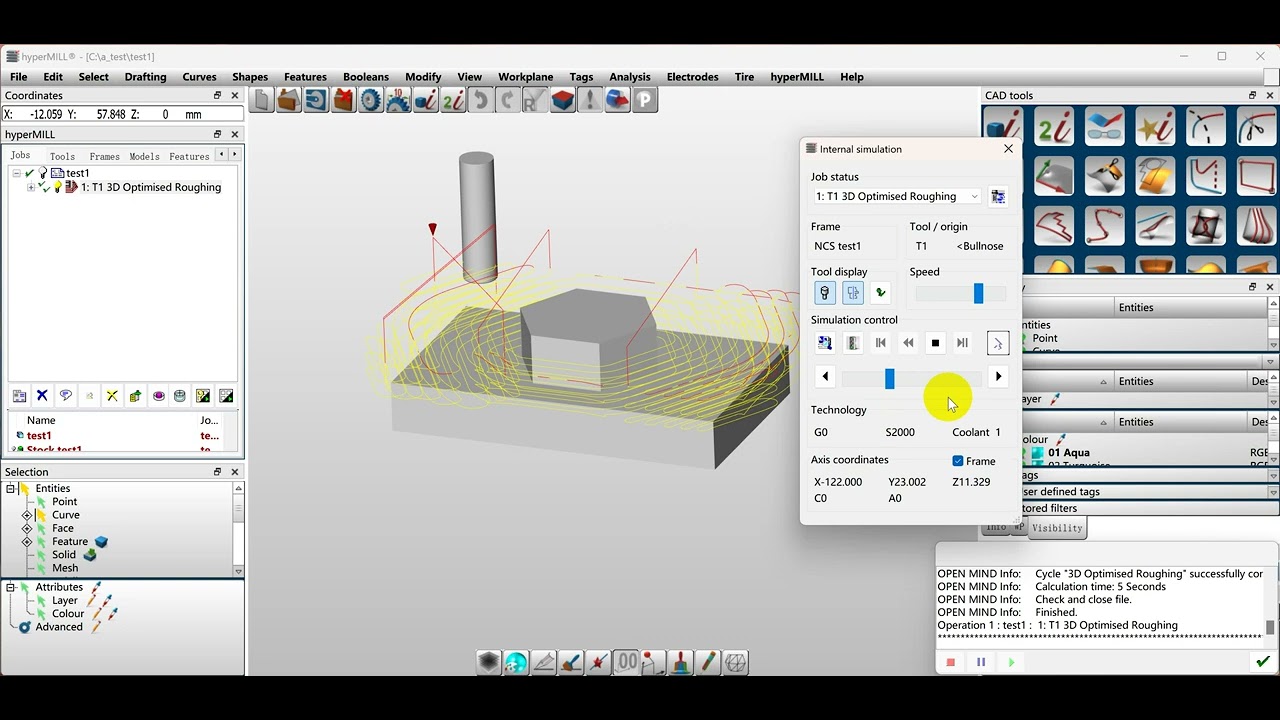Click the folder with red X icon
This screenshot has height=720, width=1280.
point(344,100)
